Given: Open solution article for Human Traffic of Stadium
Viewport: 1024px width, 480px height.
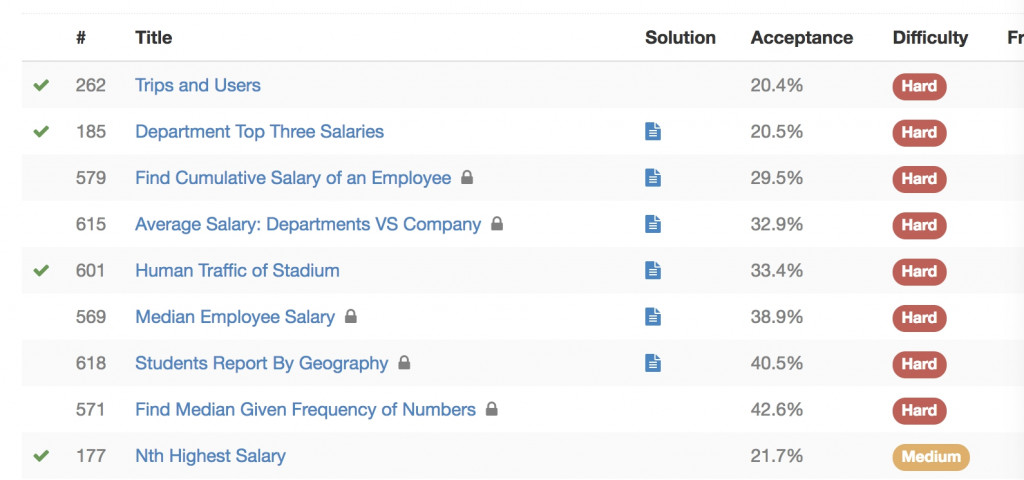Looking at the screenshot, I should tap(653, 271).
